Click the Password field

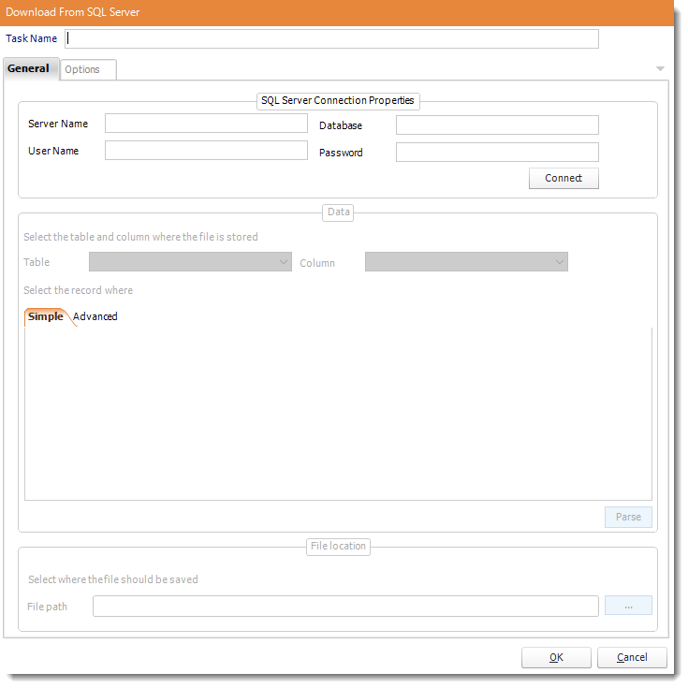(497, 152)
